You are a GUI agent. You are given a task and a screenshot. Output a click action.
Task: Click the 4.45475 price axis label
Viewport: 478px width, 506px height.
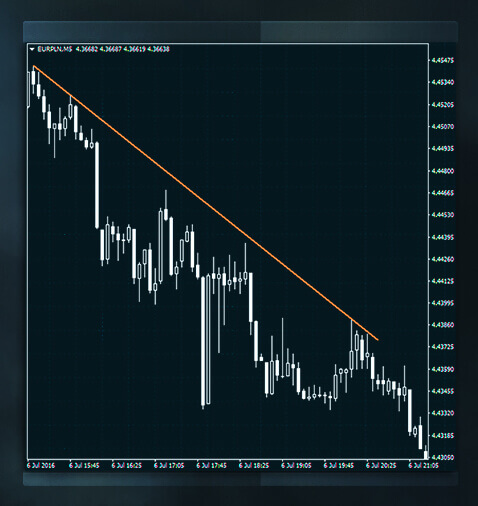tap(443, 60)
